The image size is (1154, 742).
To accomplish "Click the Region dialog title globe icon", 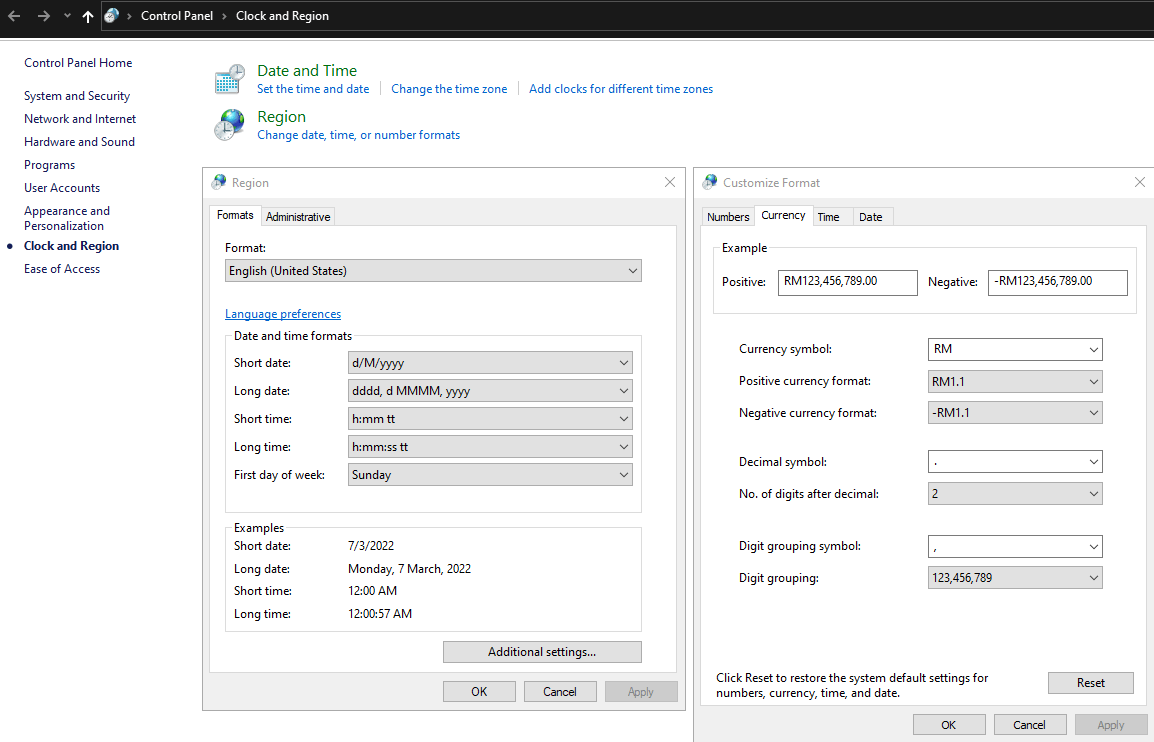I will 219,182.
